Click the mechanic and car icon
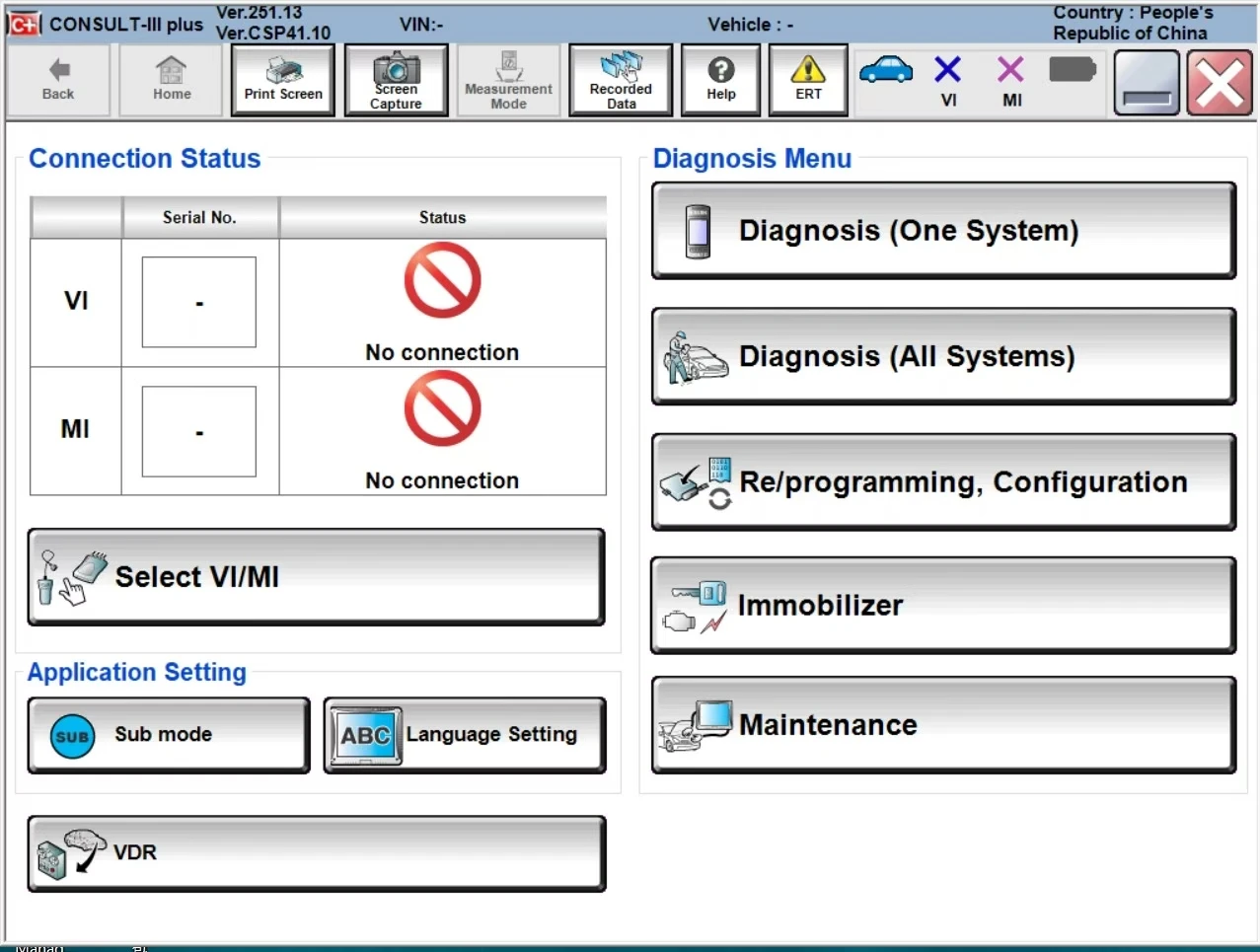The width and height of the screenshot is (1260, 952). point(696,358)
